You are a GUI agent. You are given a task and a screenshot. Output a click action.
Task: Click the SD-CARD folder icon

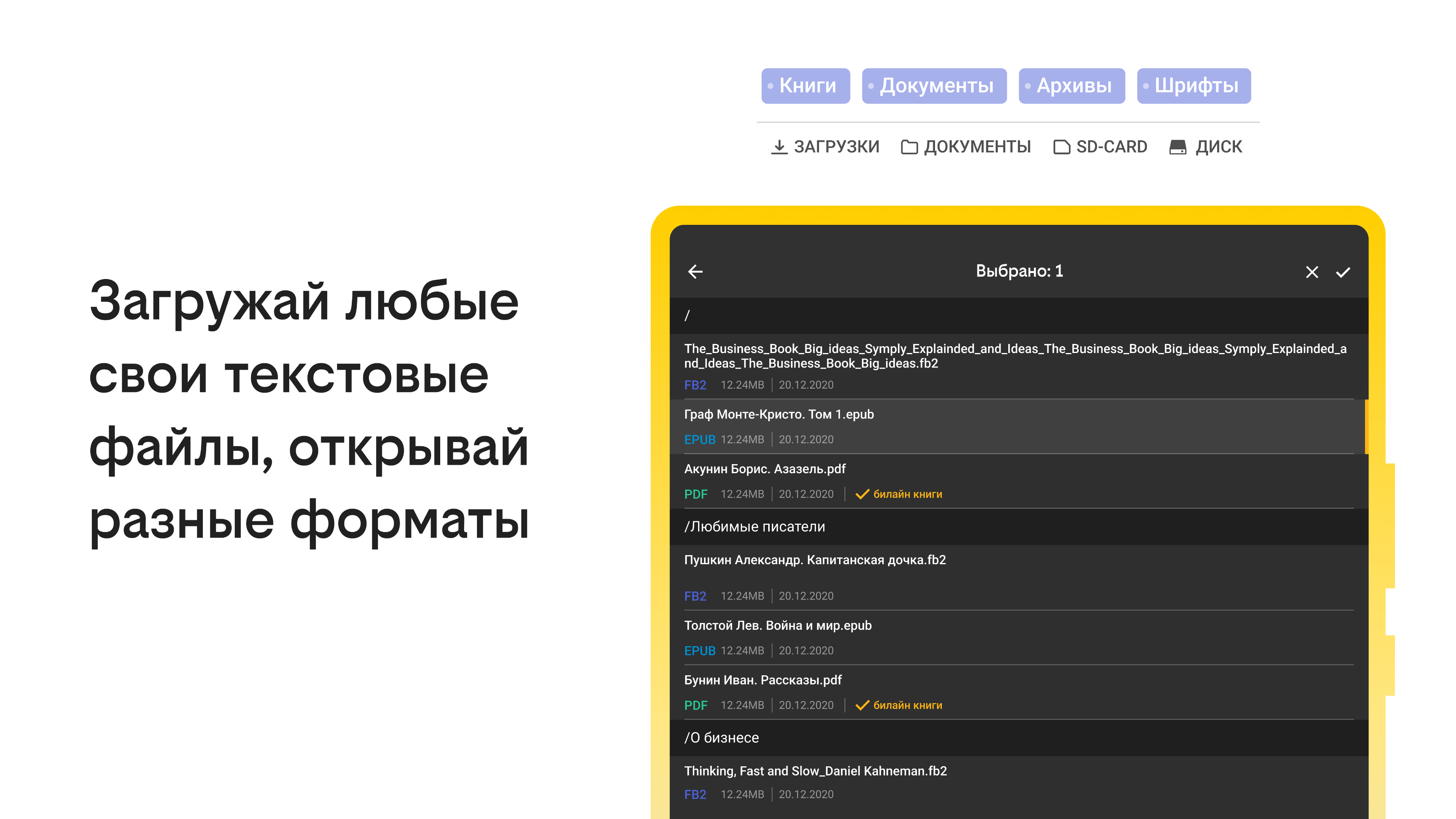pyautogui.click(x=1062, y=147)
